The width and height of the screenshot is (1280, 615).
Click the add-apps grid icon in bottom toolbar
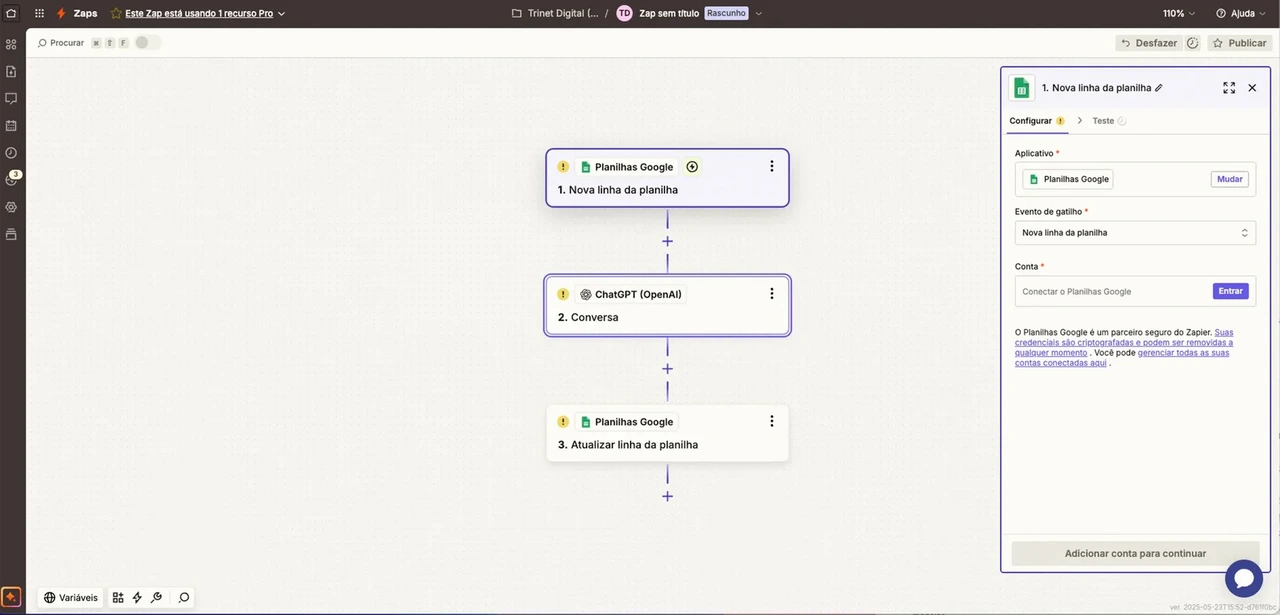(118, 597)
